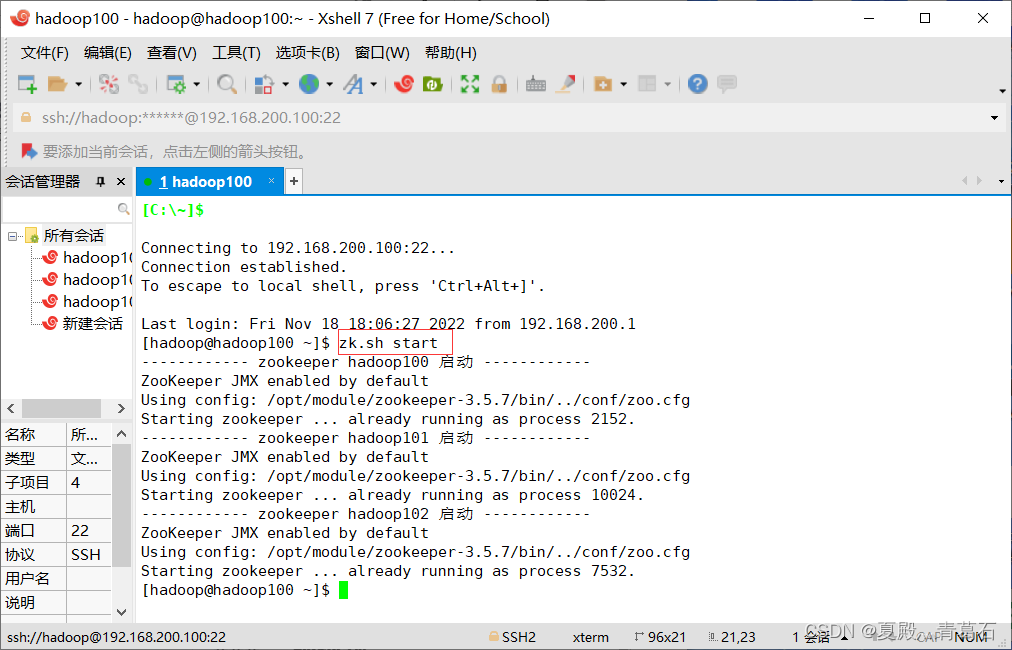Viewport: 1012px width, 650px height.
Task: Open the tab list dropdown arrow
Action: pos(1001,181)
